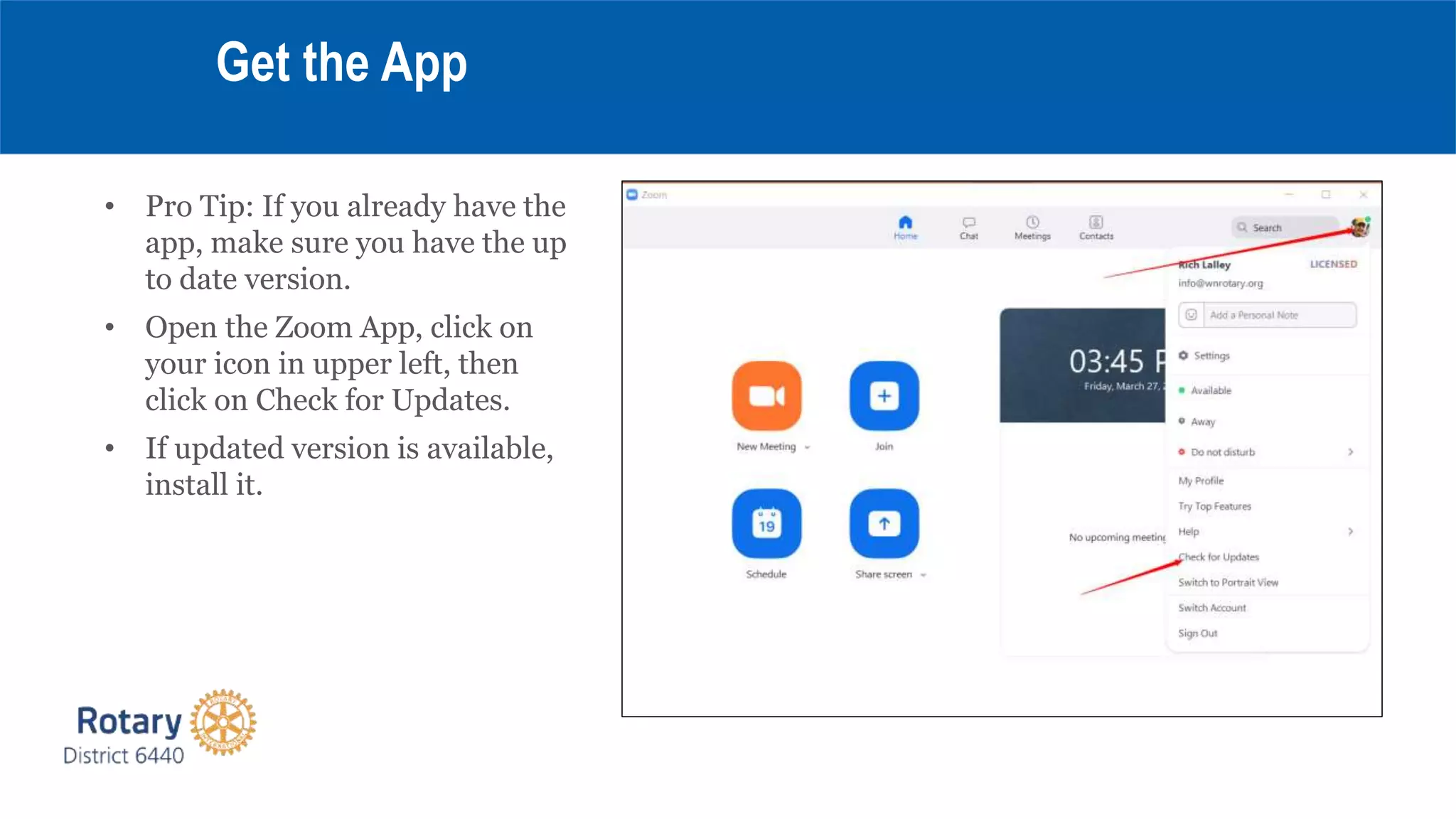Click the profile avatar picture
The height and width of the screenshot is (819, 1456).
1360,227
